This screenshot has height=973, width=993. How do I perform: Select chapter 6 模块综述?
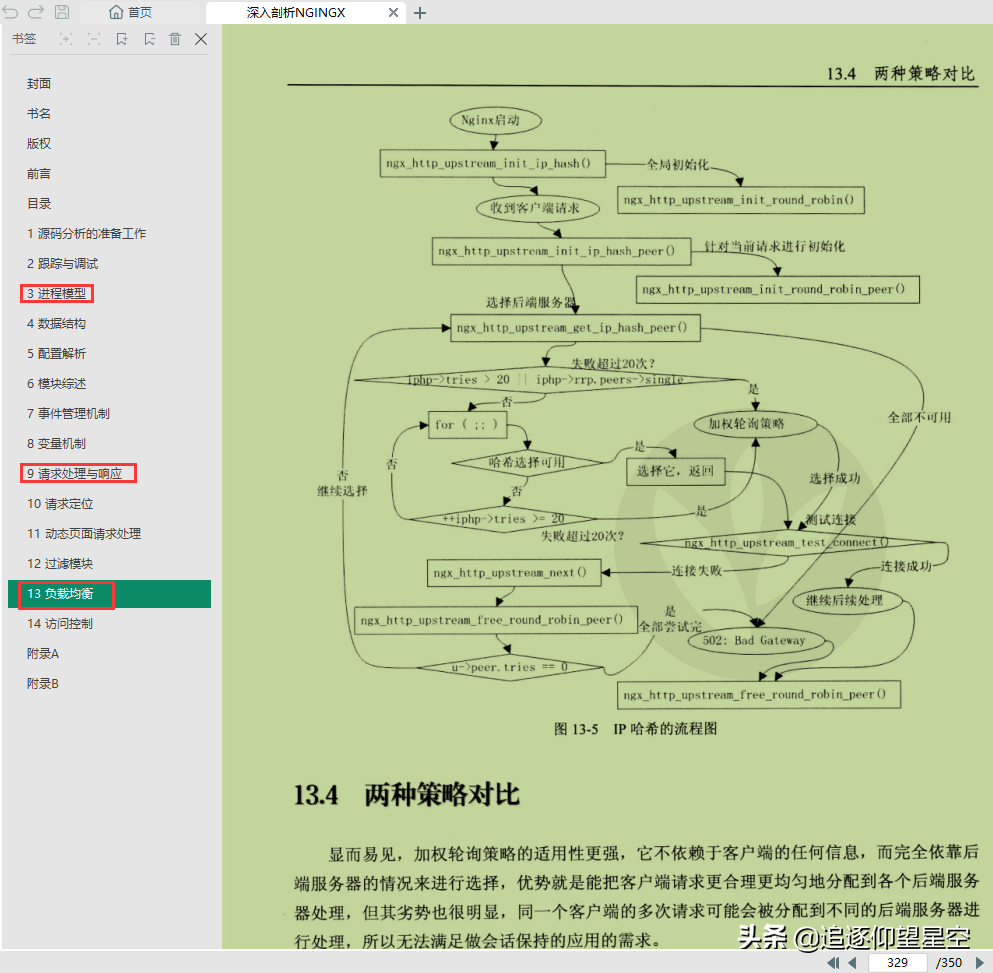click(56, 383)
